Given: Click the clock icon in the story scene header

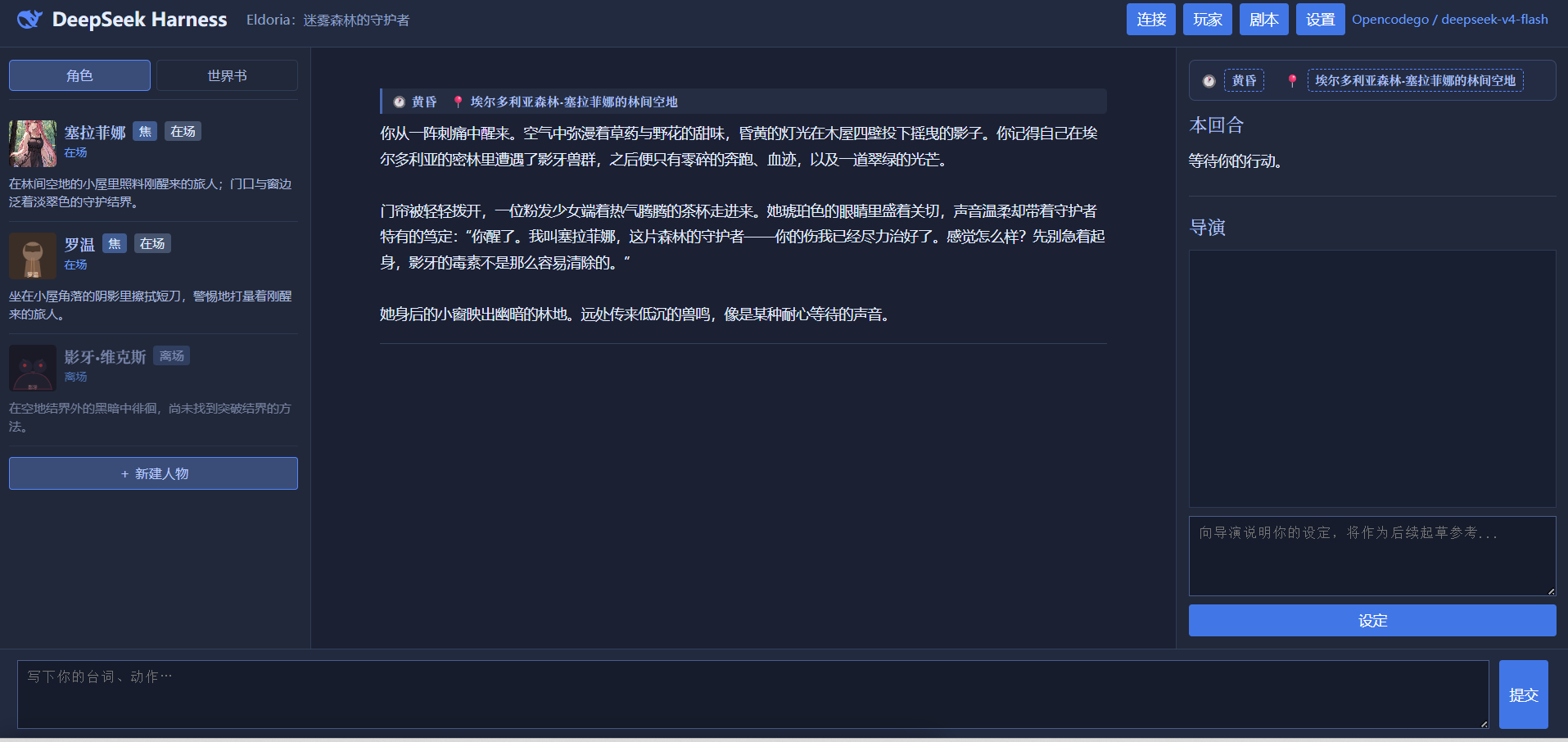Looking at the screenshot, I should pyautogui.click(x=400, y=102).
